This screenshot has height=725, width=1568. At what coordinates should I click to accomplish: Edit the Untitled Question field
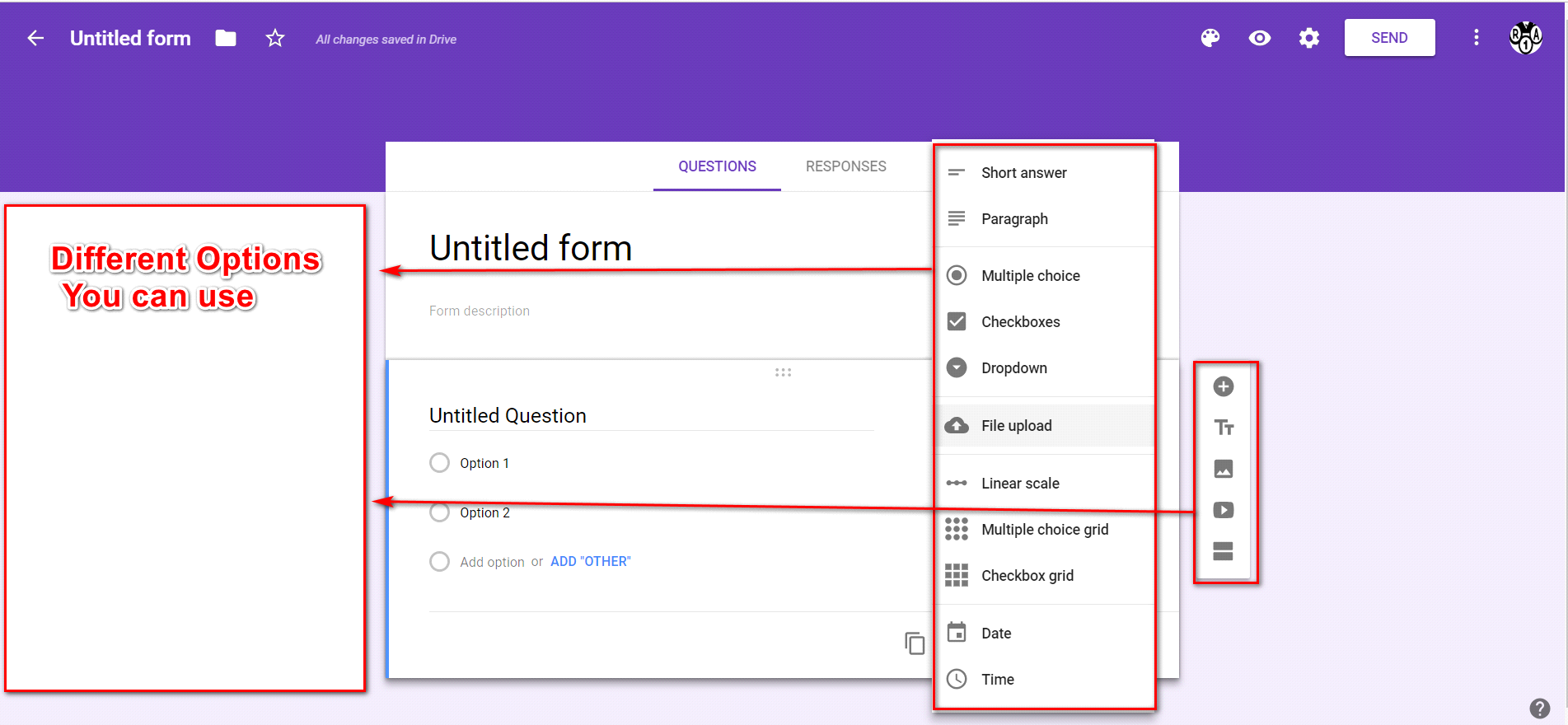coord(651,416)
